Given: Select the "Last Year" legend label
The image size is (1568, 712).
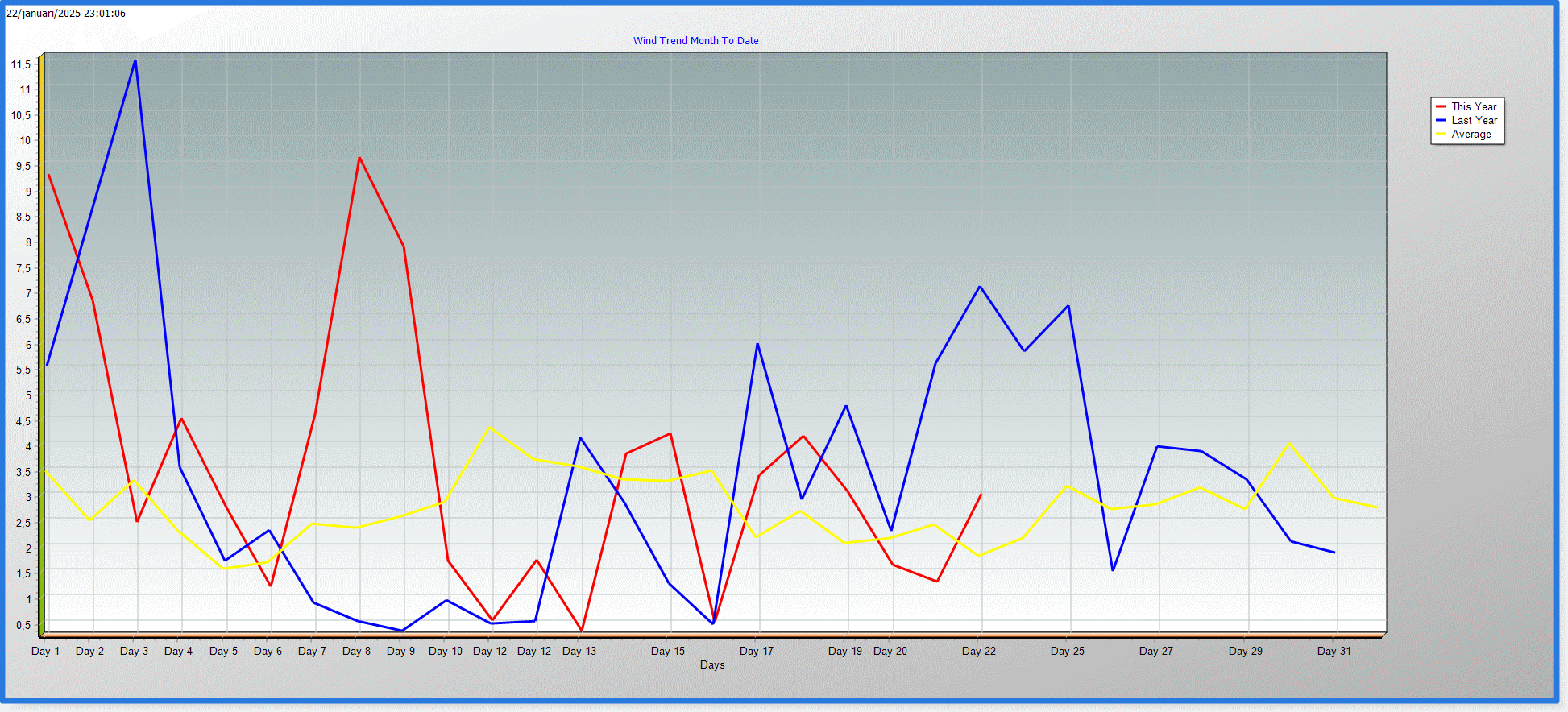Looking at the screenshot, I should pyautogui.click(x=1475, y=120).
